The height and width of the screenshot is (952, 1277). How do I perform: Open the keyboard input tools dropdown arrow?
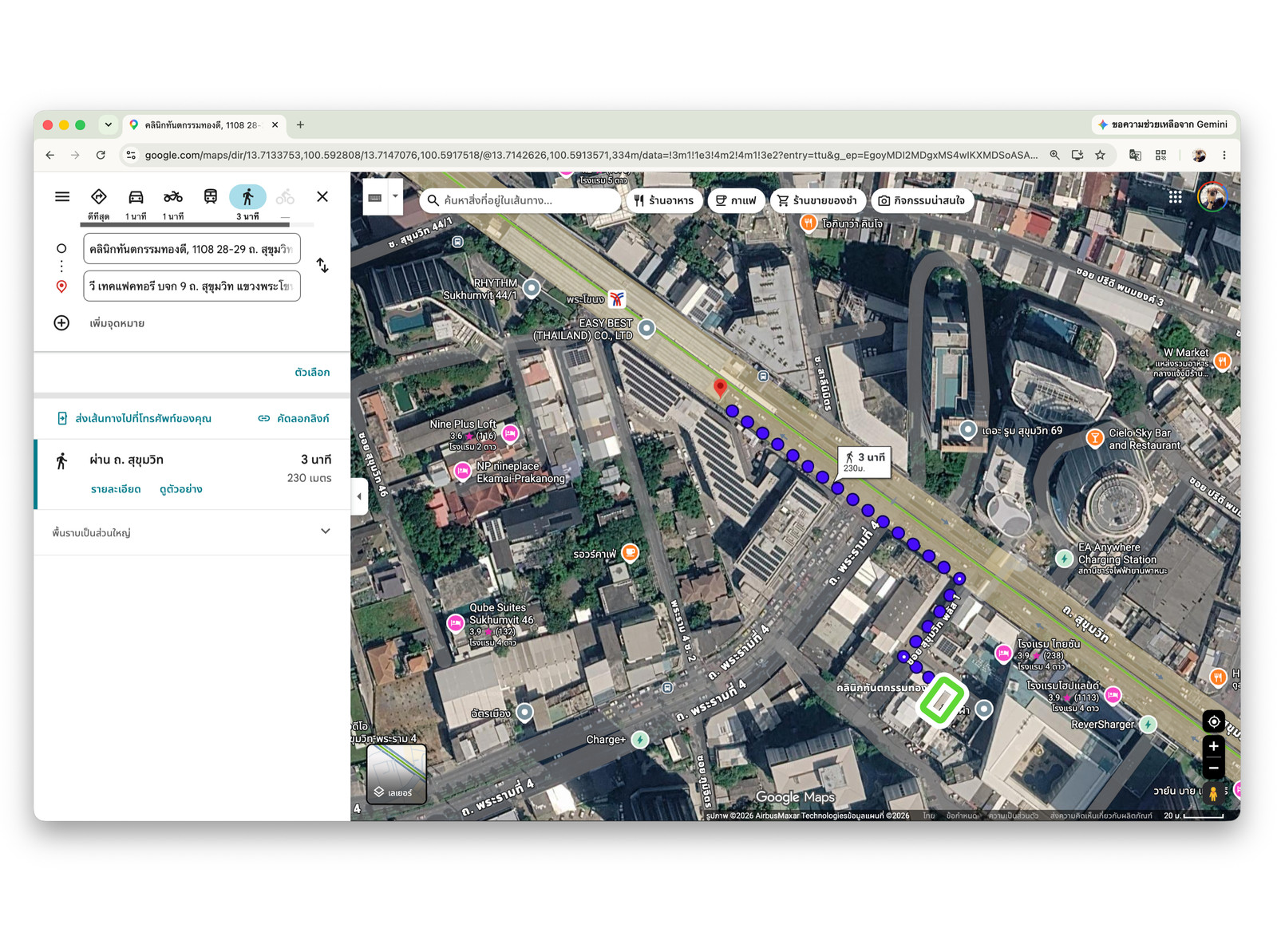[x=395, y=196]
